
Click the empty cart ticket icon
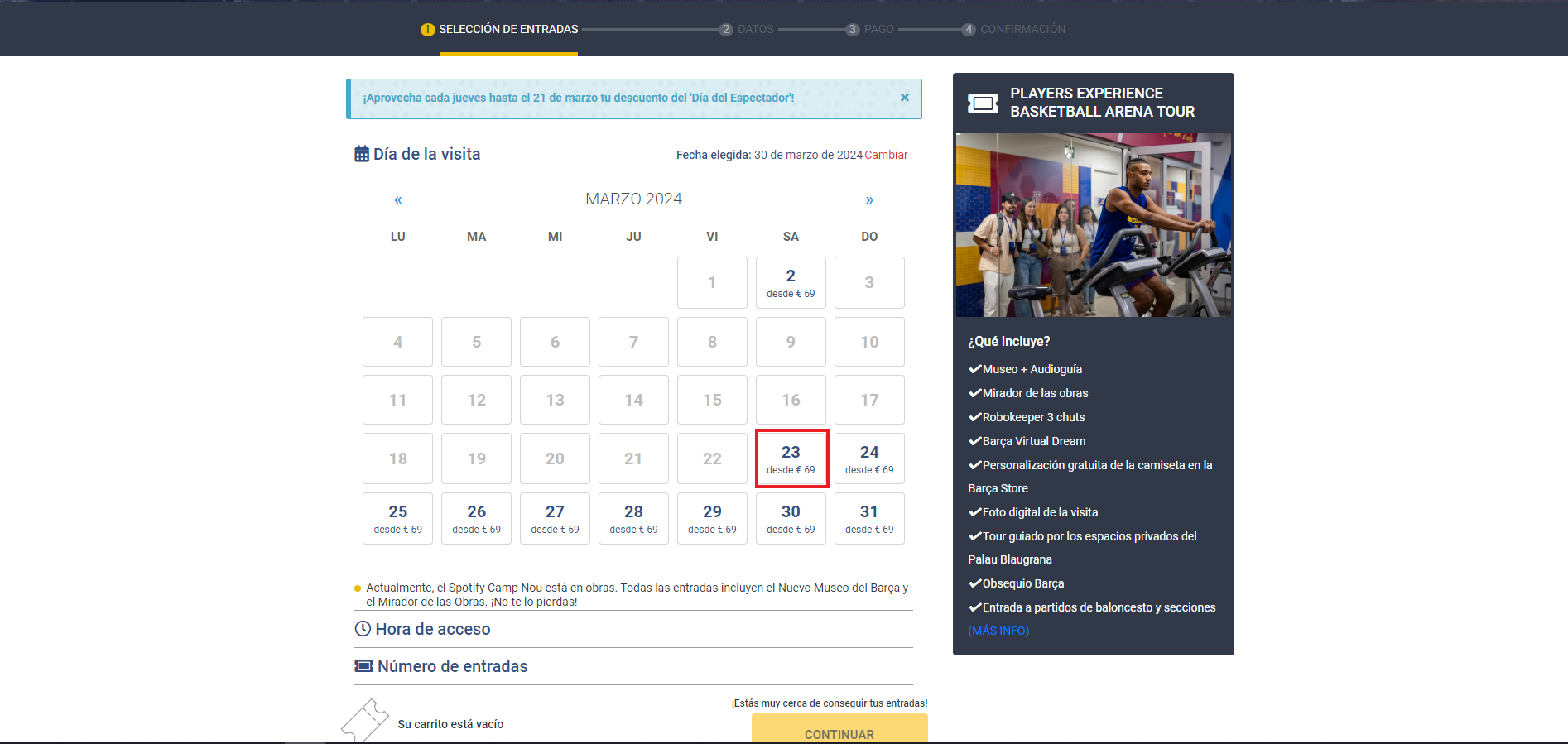pos(364,722)
